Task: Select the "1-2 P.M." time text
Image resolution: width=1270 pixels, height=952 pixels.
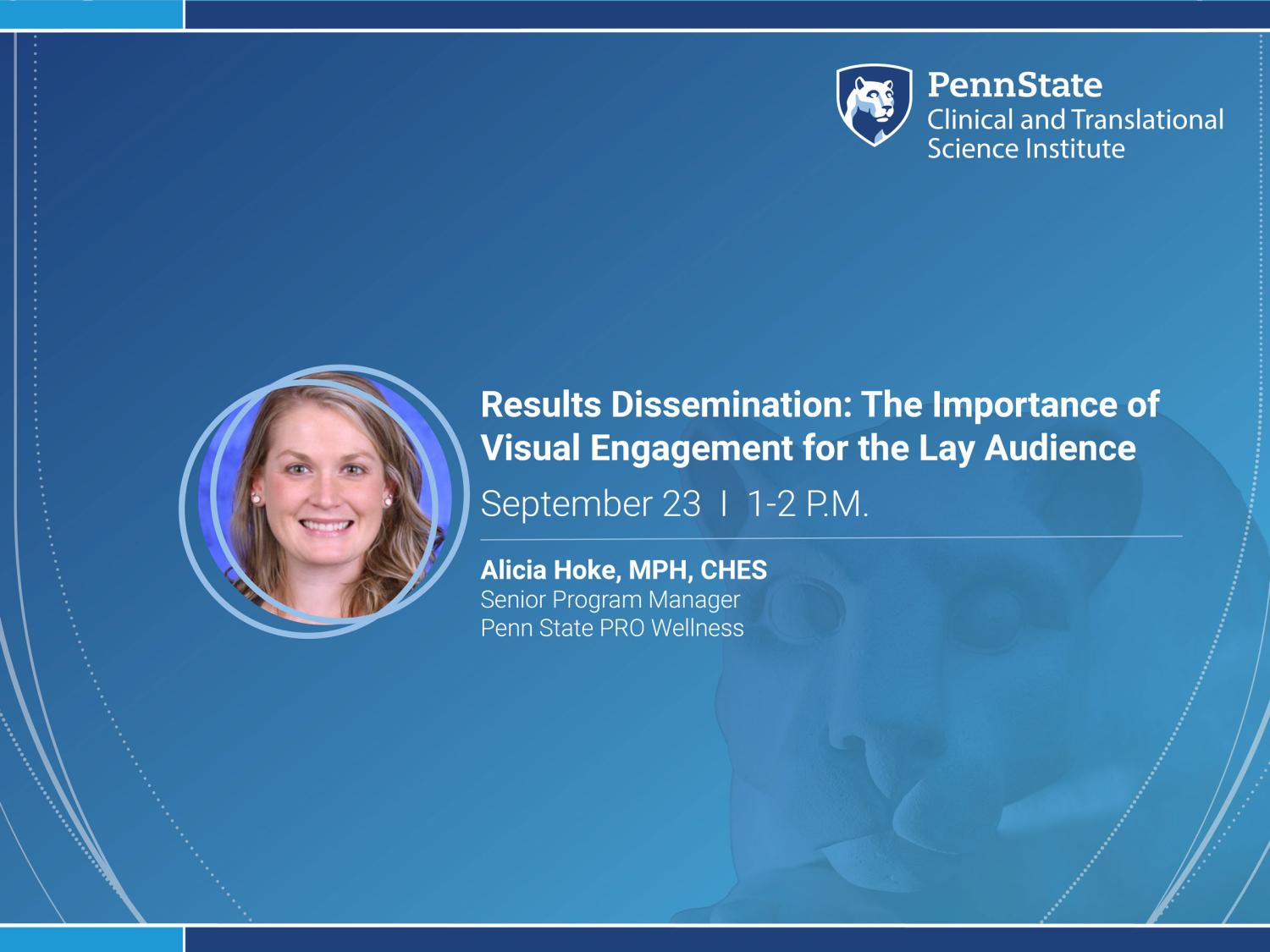Action: coord(808,504)
